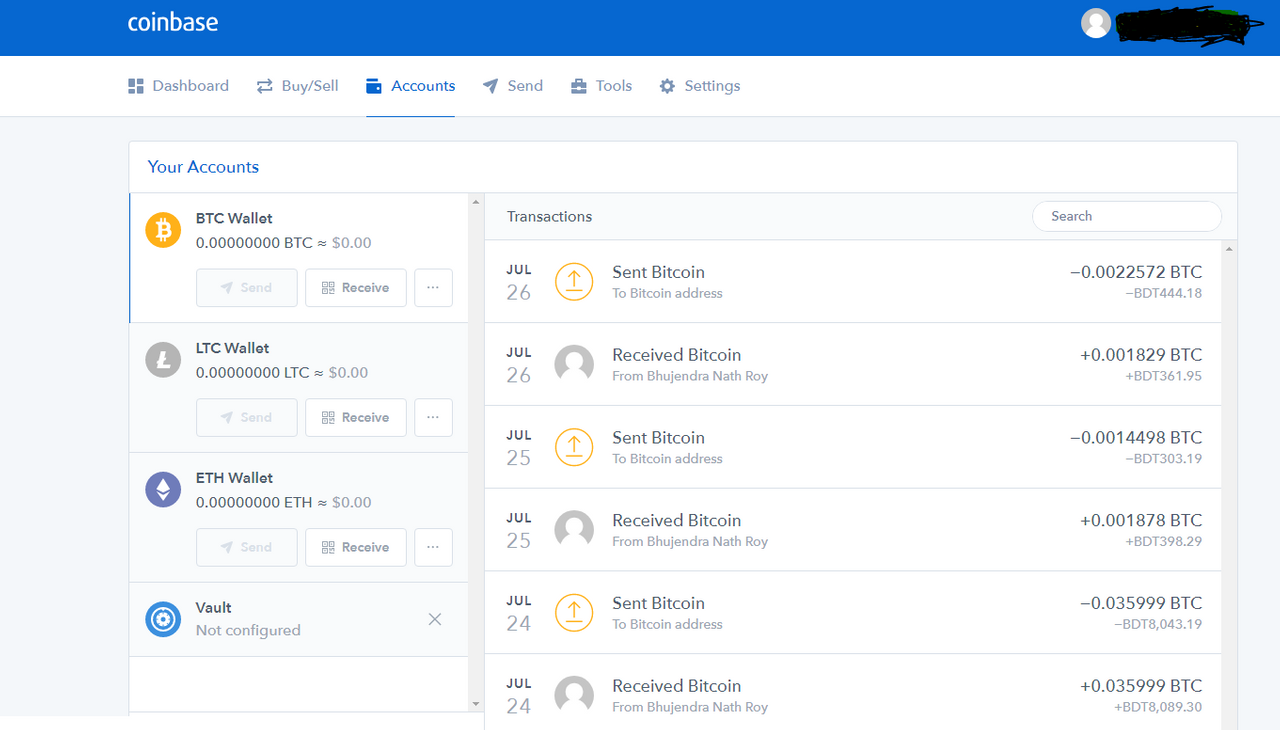This screenshot has height=730, width=1280.
Task: Open the Dashboard tab
Action: 179,86
